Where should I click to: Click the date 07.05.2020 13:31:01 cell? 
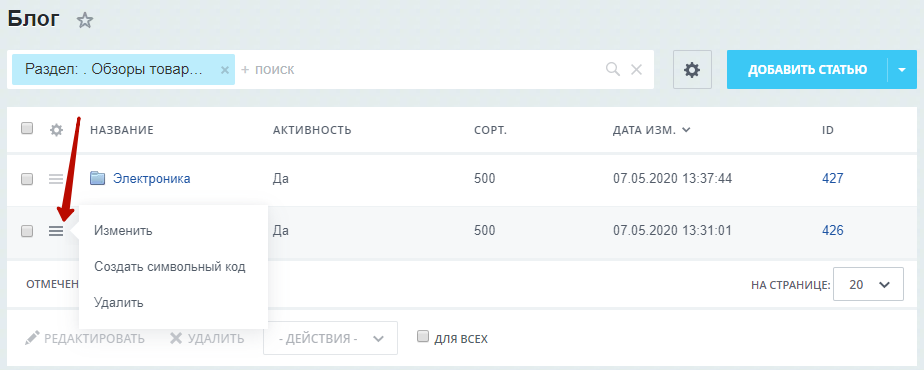pos(672,230)
